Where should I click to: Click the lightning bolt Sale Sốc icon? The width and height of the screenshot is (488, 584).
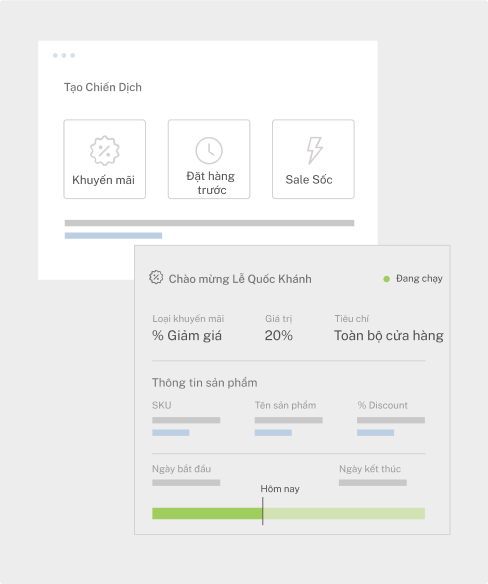(x=314, y=150)
